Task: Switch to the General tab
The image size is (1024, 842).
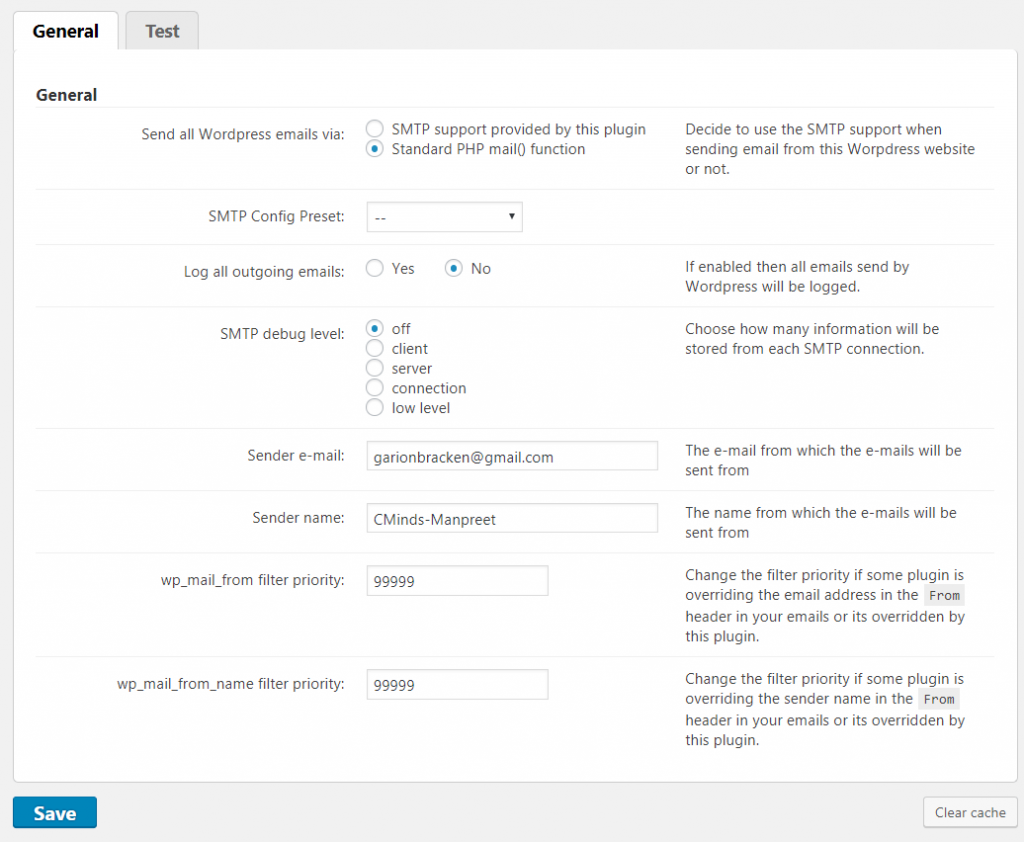Action: (x=65, y=31)
